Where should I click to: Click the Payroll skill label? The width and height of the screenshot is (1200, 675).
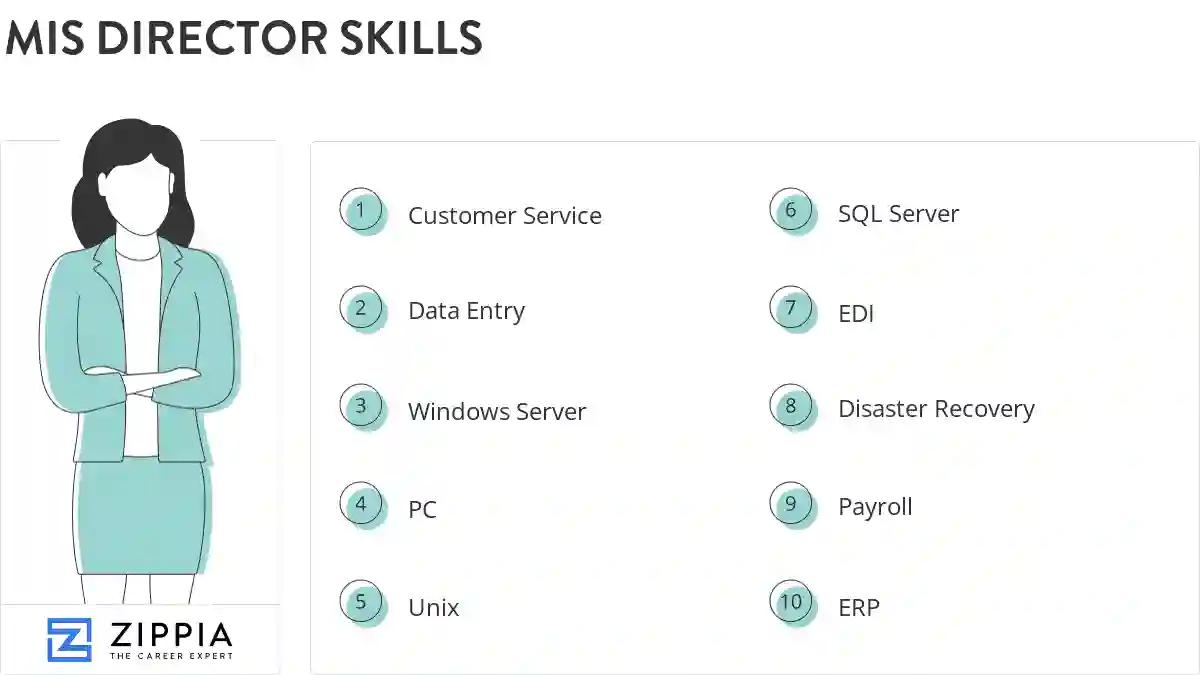[x=875, y=507]
